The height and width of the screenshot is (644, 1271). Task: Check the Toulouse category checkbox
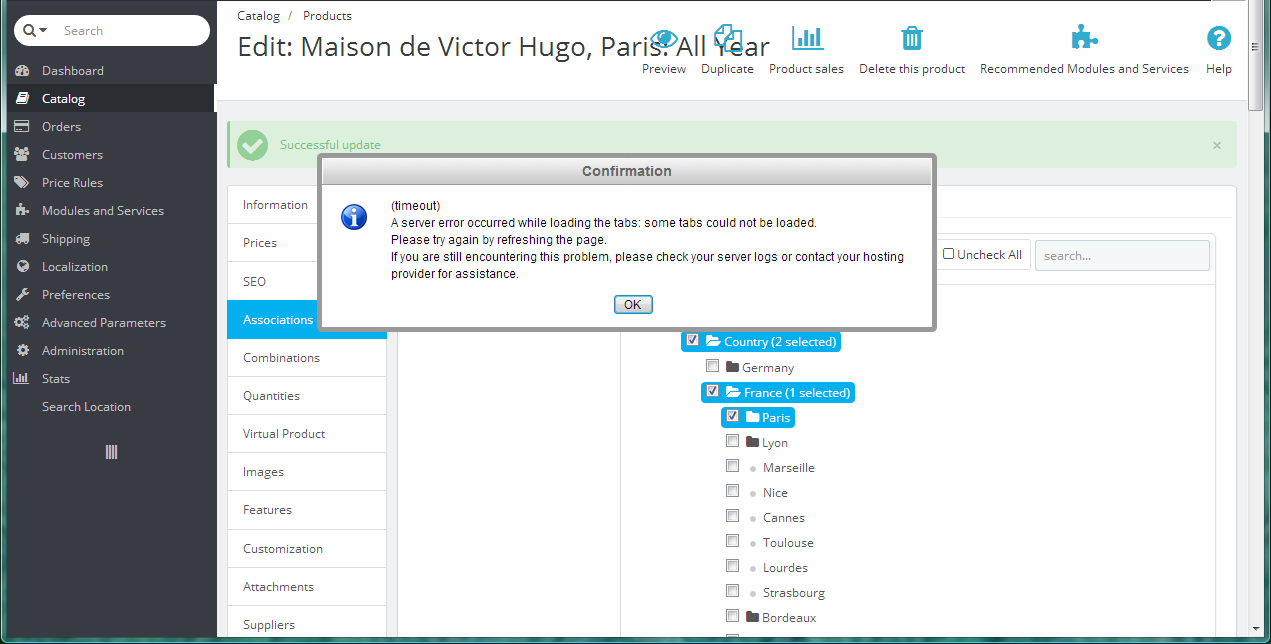(x=732, y=541)
